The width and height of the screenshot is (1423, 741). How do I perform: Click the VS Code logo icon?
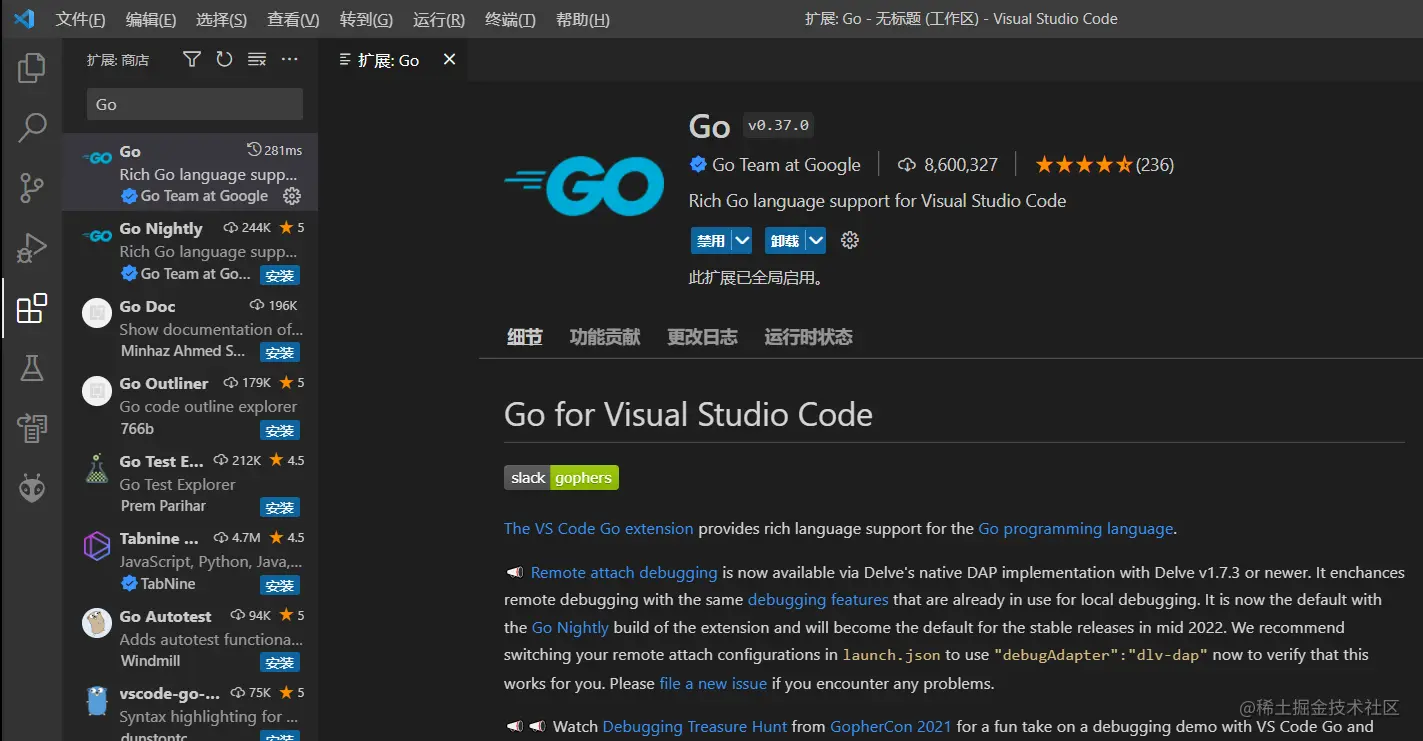pos(24,19)
